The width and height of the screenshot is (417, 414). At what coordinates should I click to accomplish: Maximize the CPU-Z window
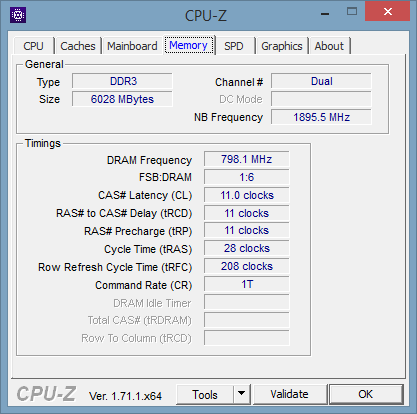(352, 12)
